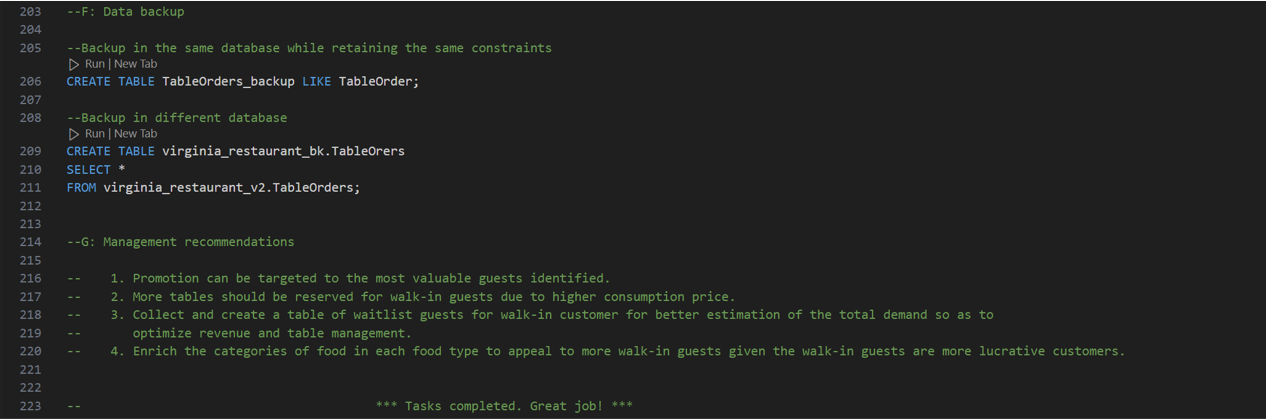Click line number 203

(x=30, y=12)
